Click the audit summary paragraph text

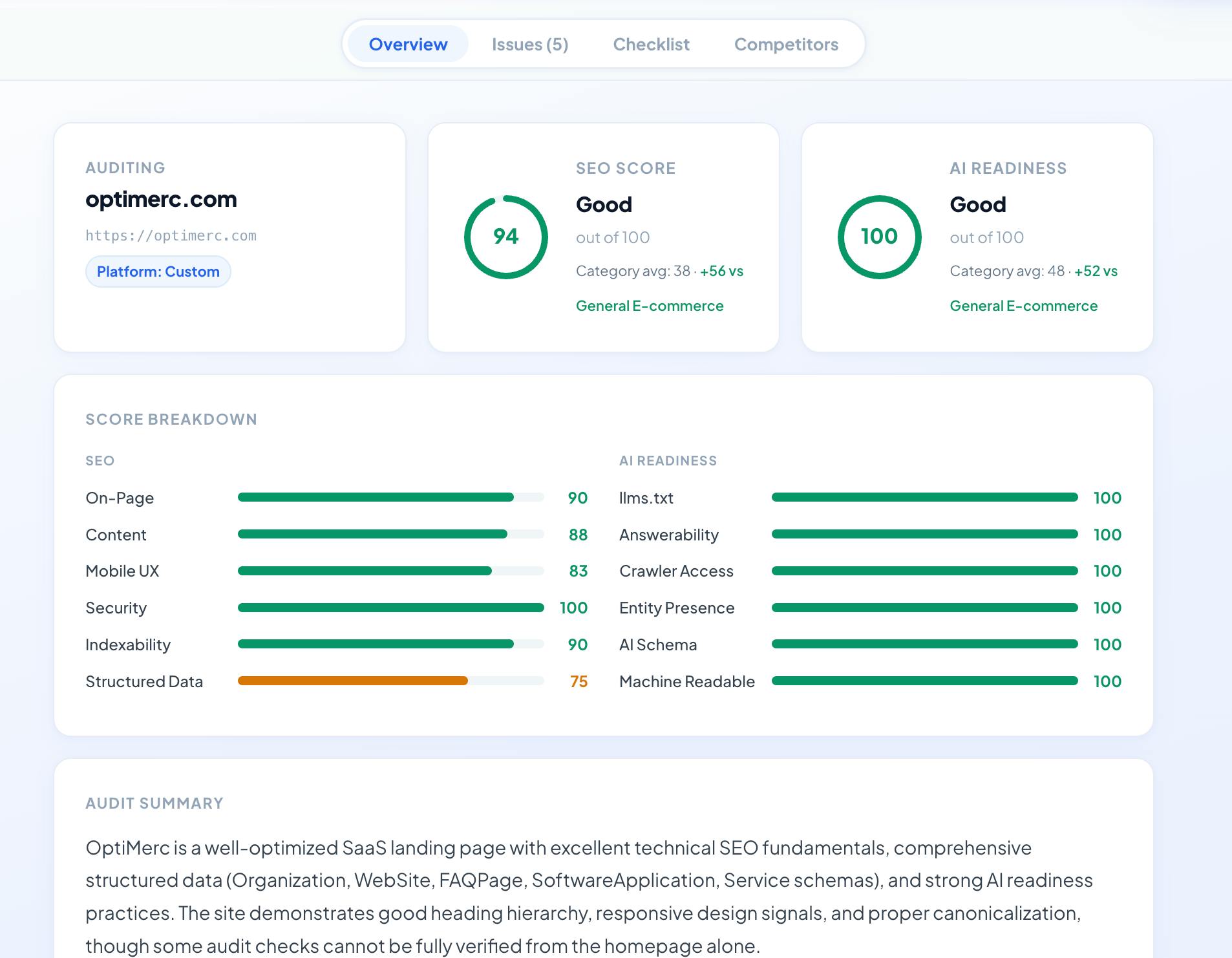point(589,897)
